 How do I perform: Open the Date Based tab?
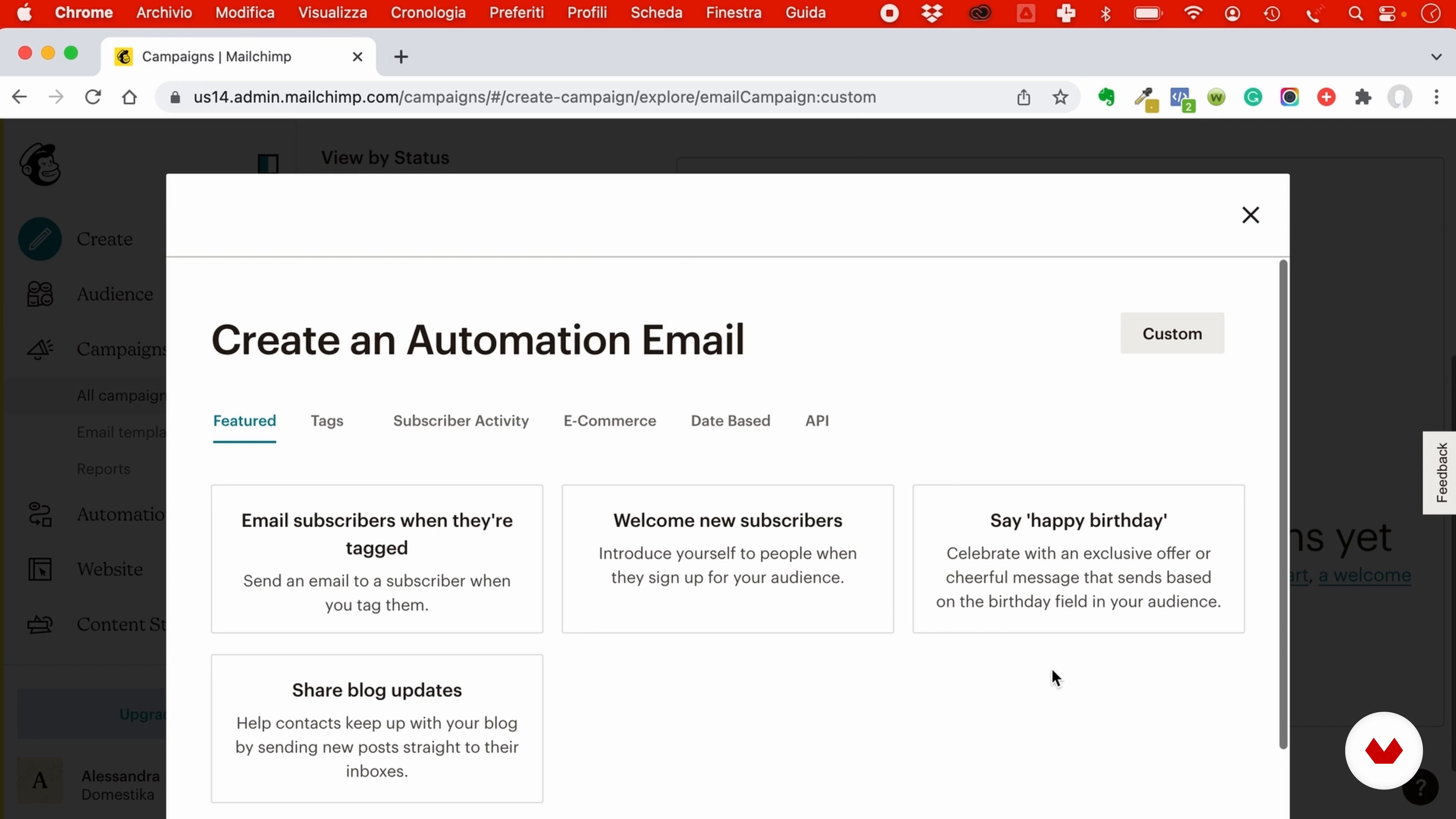point(730,420)
